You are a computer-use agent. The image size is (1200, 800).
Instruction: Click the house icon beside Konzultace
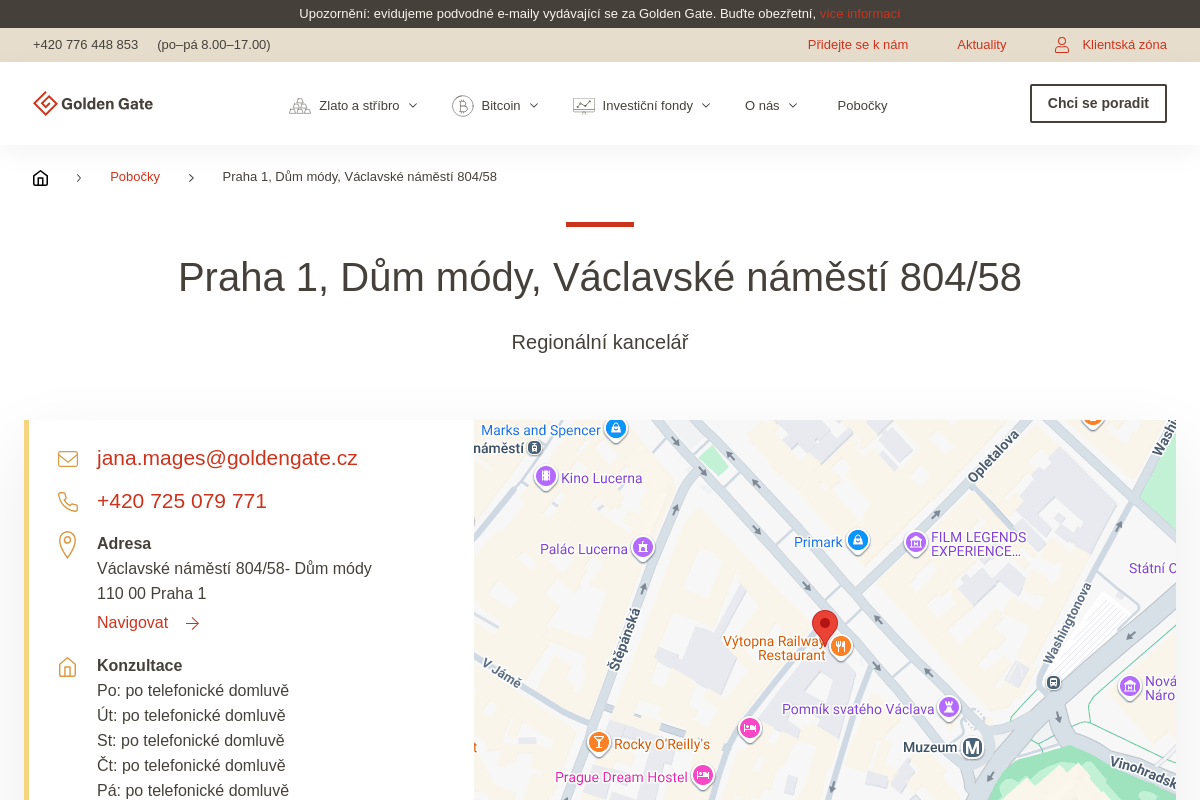pyautogui.click(x=67, y=667)
